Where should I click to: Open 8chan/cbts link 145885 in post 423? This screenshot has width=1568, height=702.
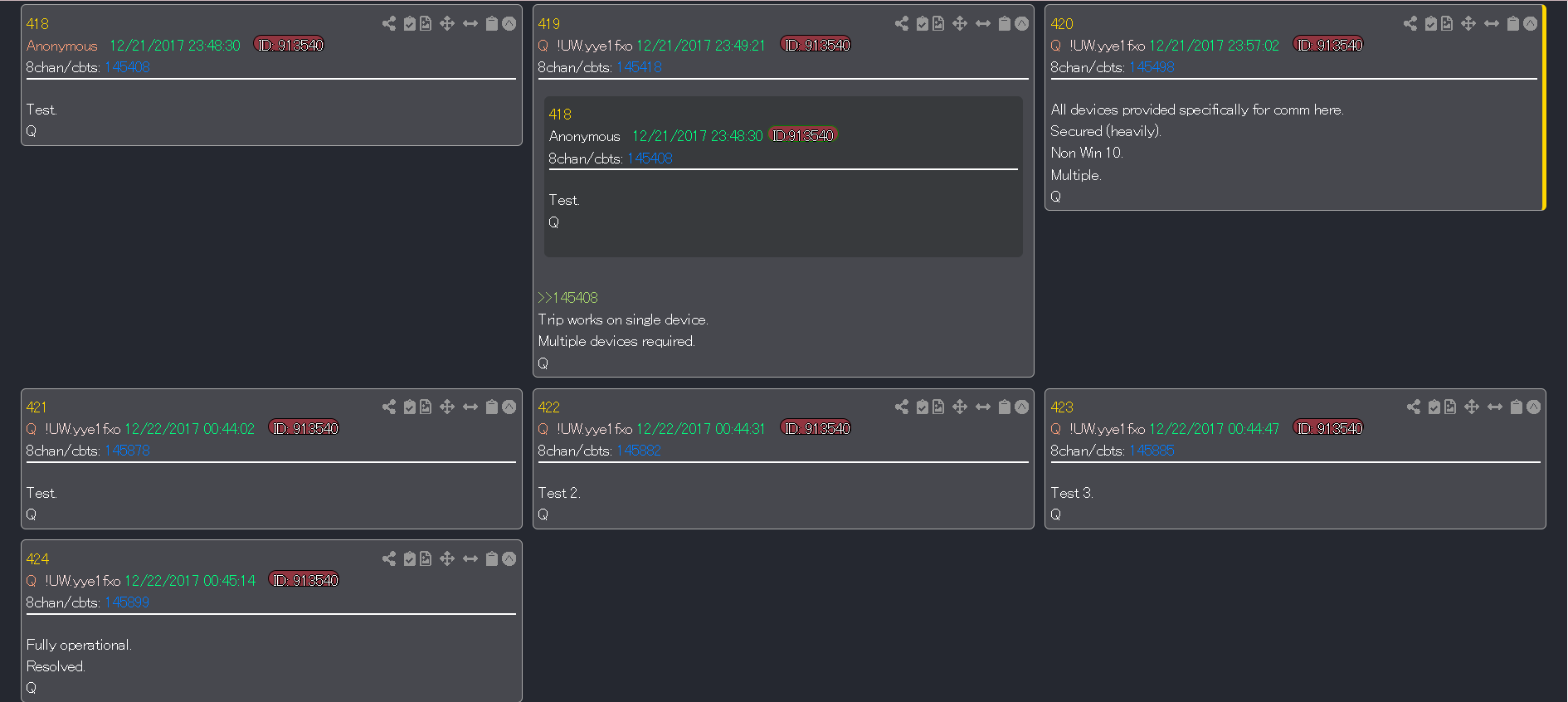1152,451
